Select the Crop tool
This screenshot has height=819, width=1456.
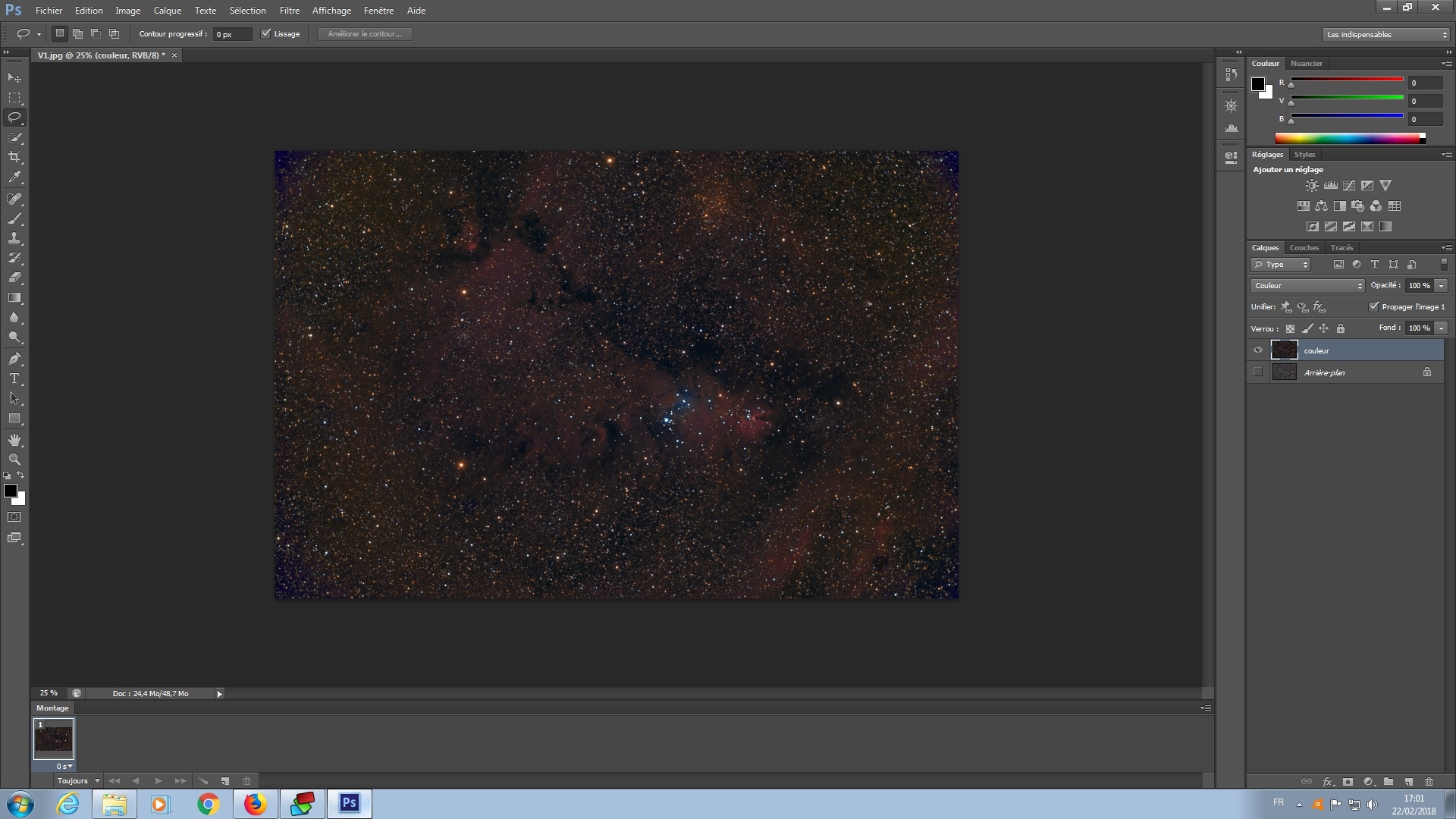(x=14, y=157)
